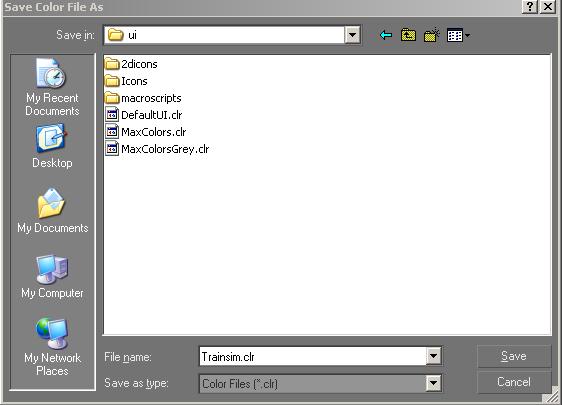Expand the Save as type dropdown

click(x=433, y=383)
